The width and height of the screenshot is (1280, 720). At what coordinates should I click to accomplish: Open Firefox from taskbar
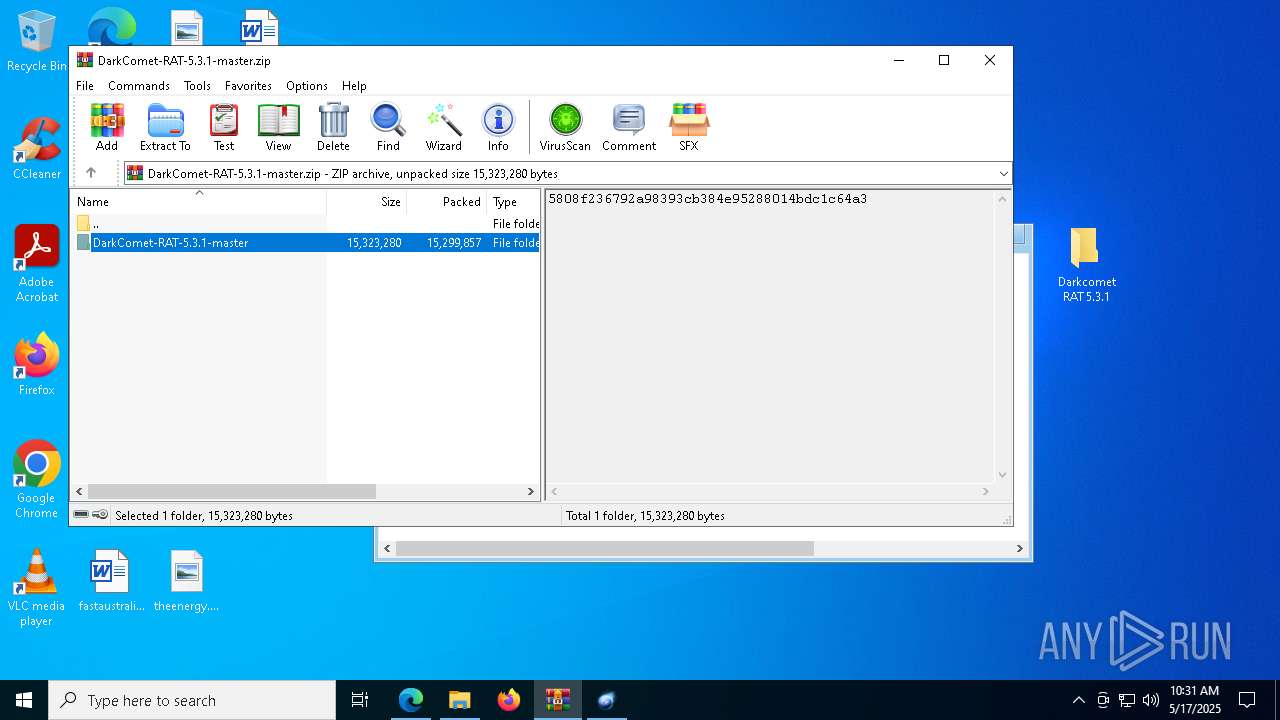pos(509,700)
